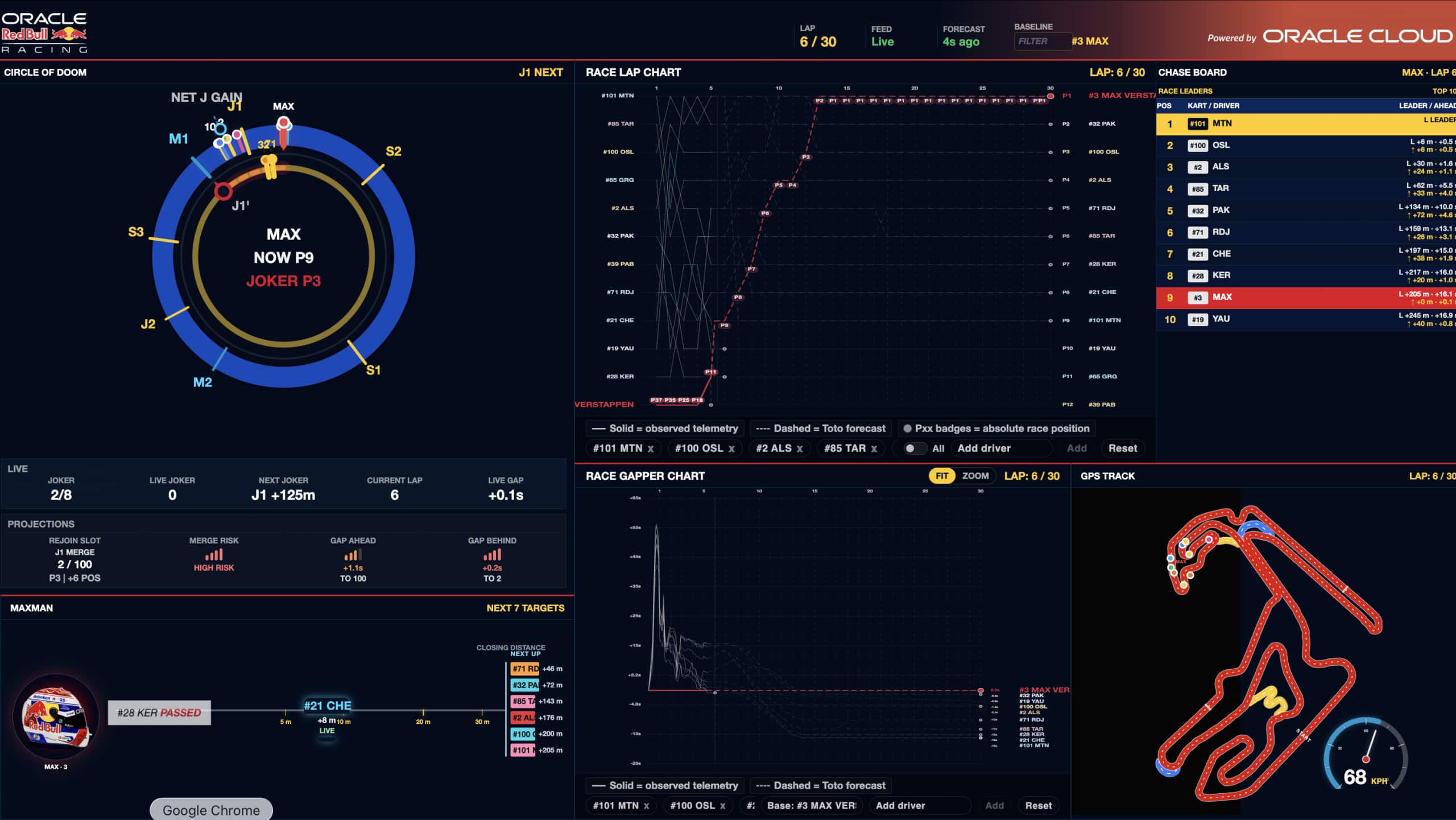Click the Google Chrome dock tooltip
Viewport: 1456px width, 820px height.
click(211, 810)
